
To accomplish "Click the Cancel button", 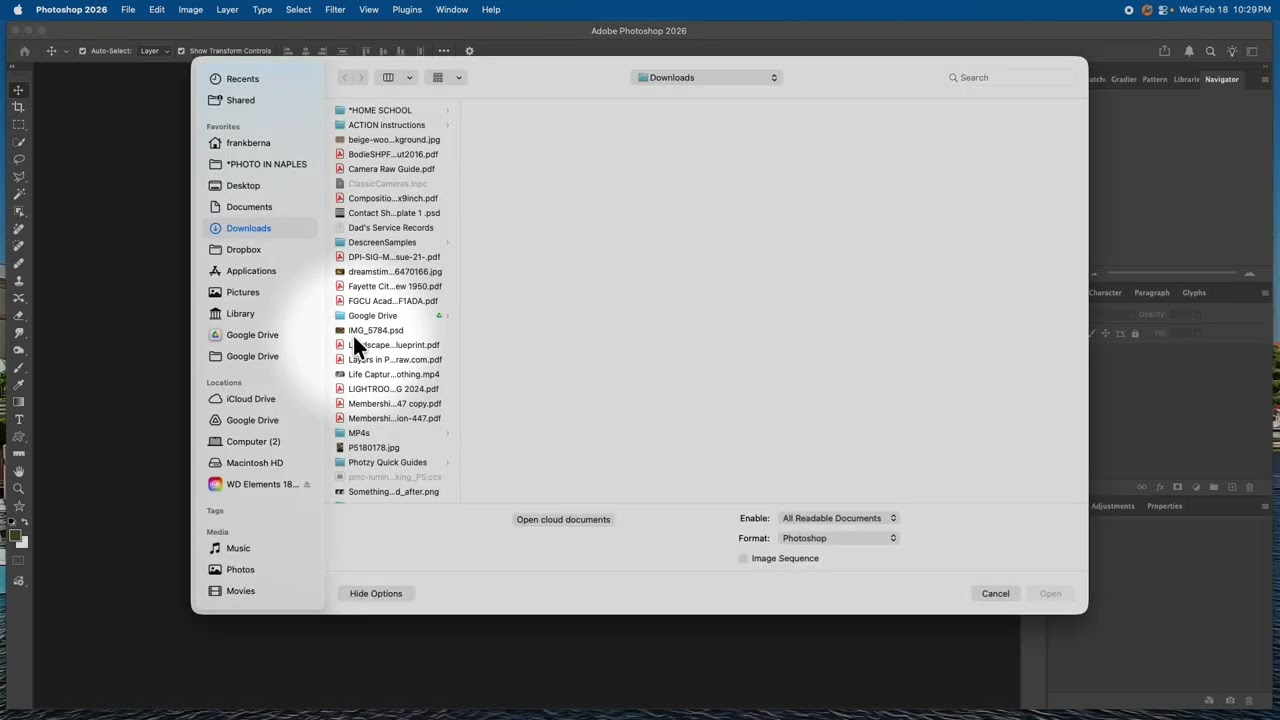I will [995, 593].
